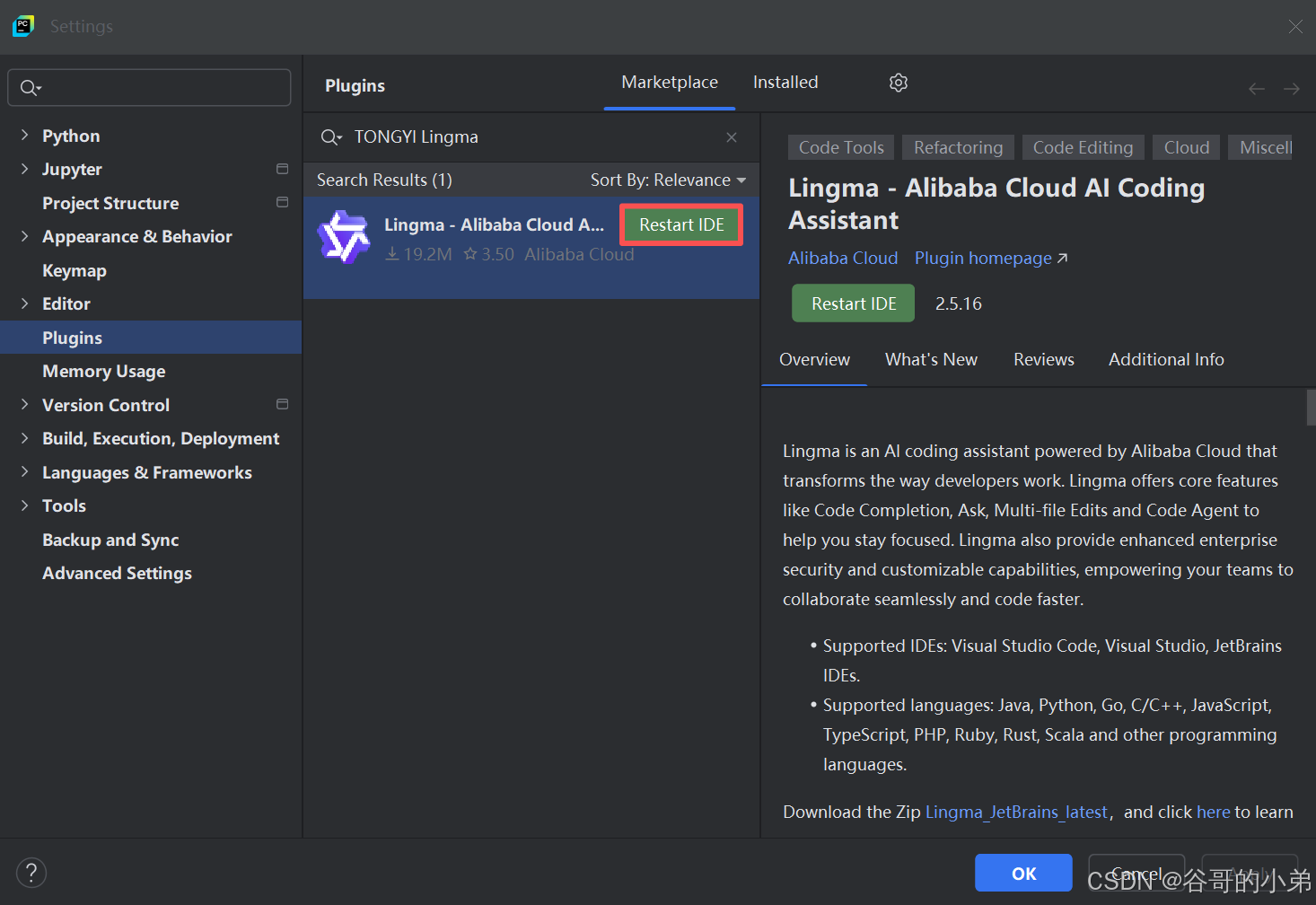Open the Additional Info tab
The width and height of the screenshot is (1316, 905).
pos(1166,359)
